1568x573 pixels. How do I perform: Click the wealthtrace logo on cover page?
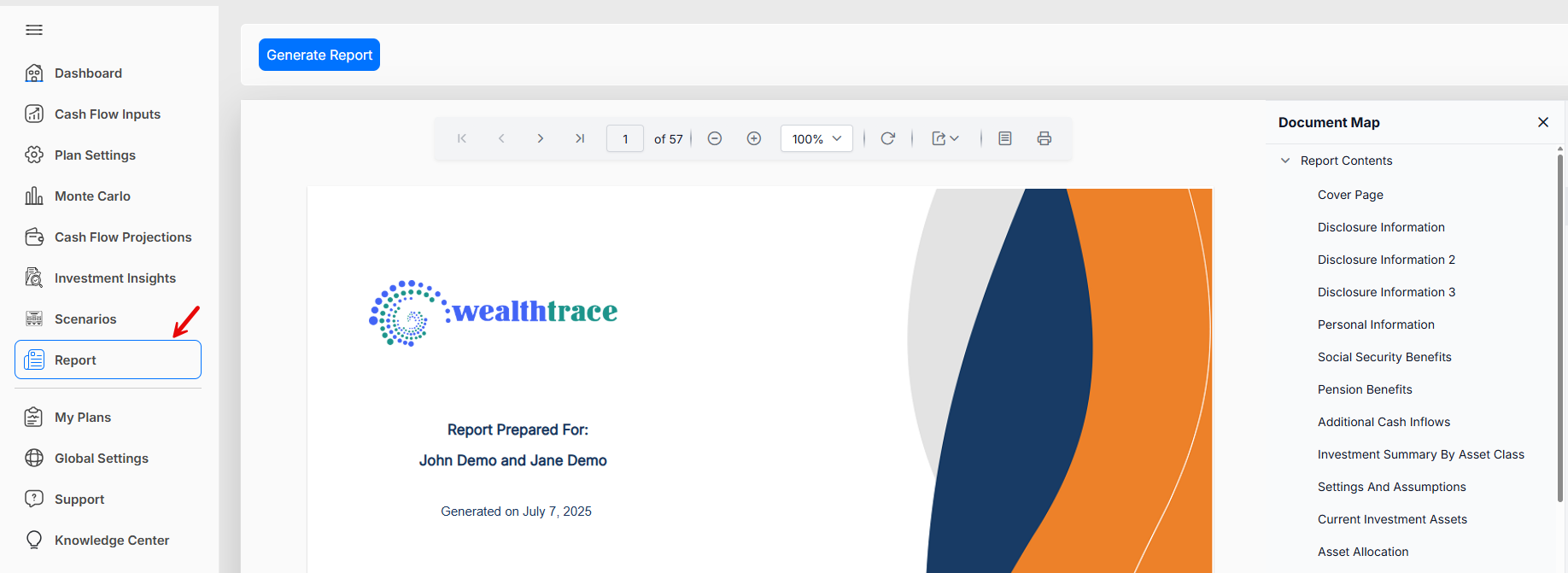pos(493,313)
